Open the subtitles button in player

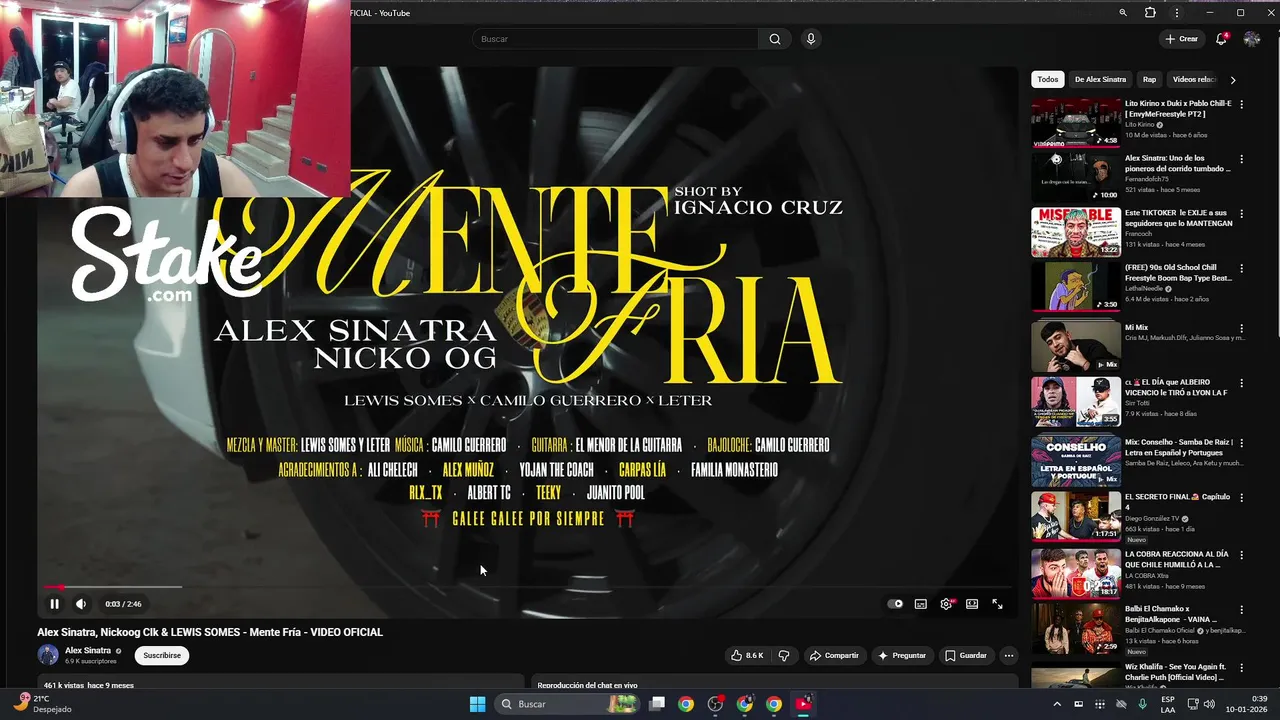920,604
